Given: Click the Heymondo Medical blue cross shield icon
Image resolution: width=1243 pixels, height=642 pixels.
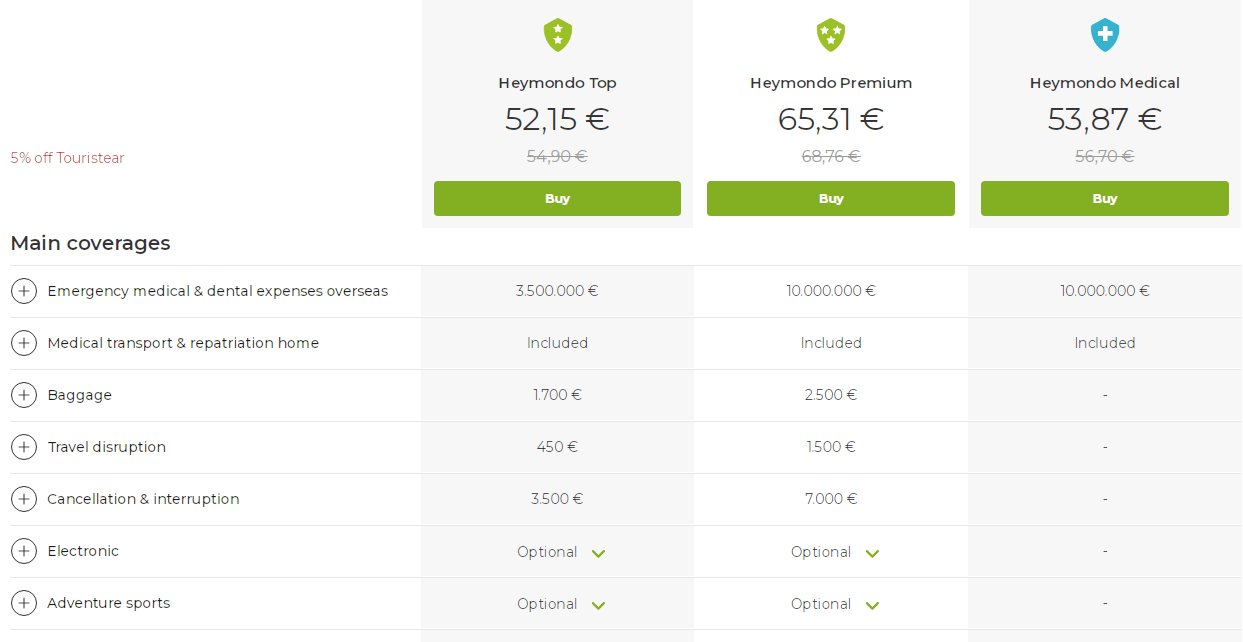Looking at the screenshot, I should click(1105, 35).
